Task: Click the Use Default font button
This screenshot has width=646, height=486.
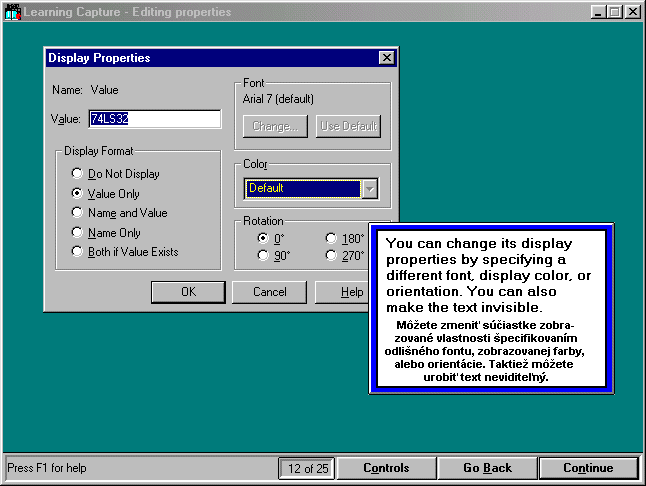Action: (x=348, y=127)
